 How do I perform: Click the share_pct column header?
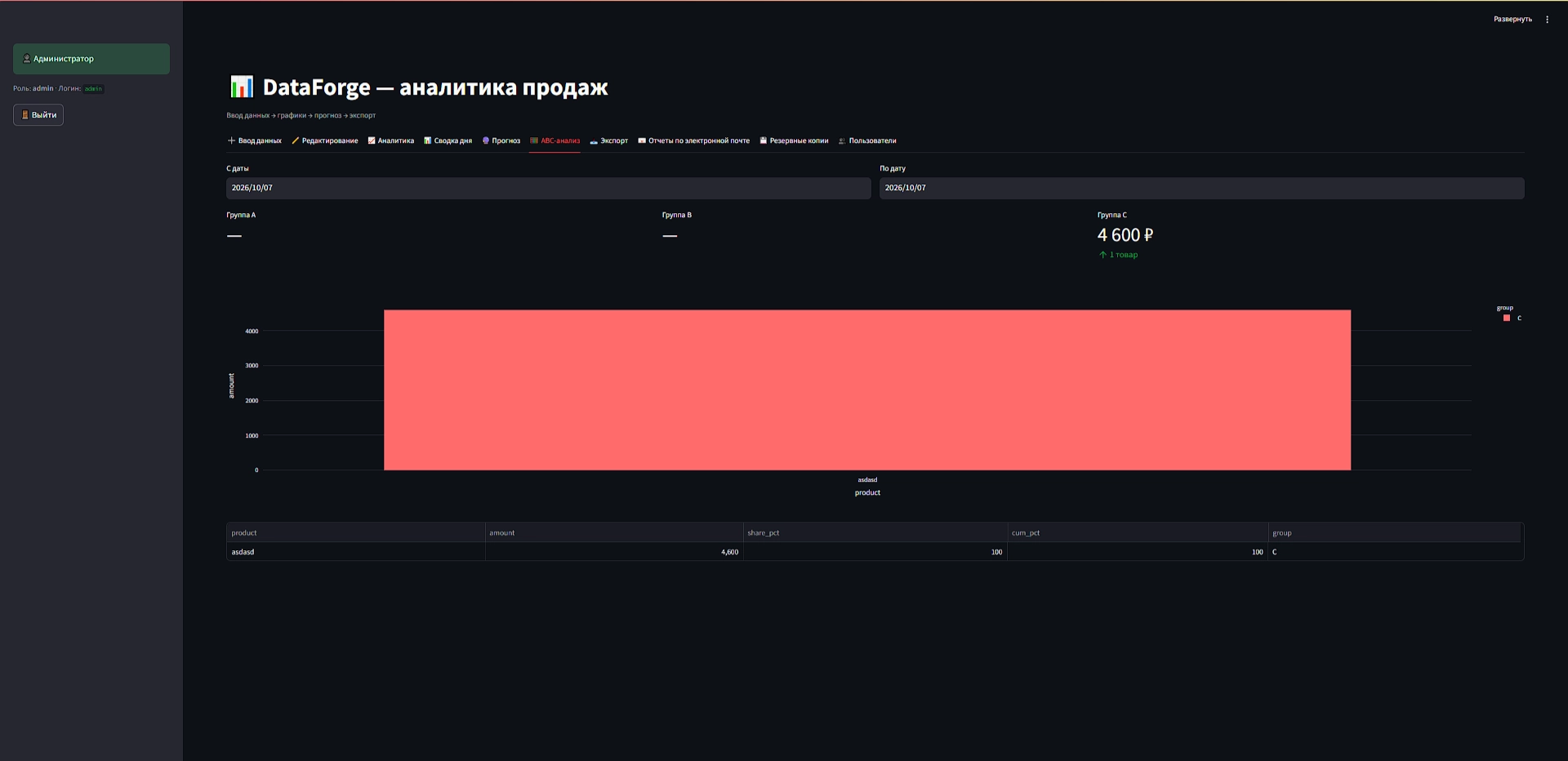click(x=875, y=532)
